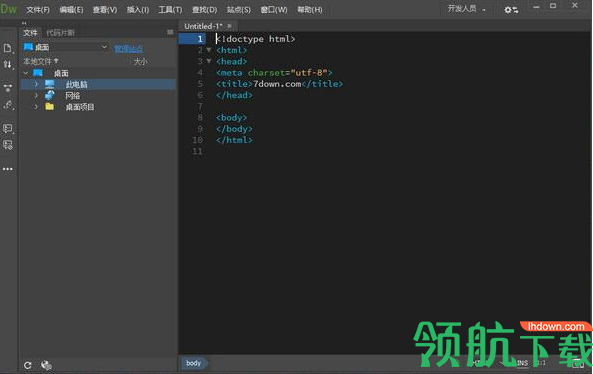
Task: Click the '<body>' opening tag line
Action: tap(231, 118)
